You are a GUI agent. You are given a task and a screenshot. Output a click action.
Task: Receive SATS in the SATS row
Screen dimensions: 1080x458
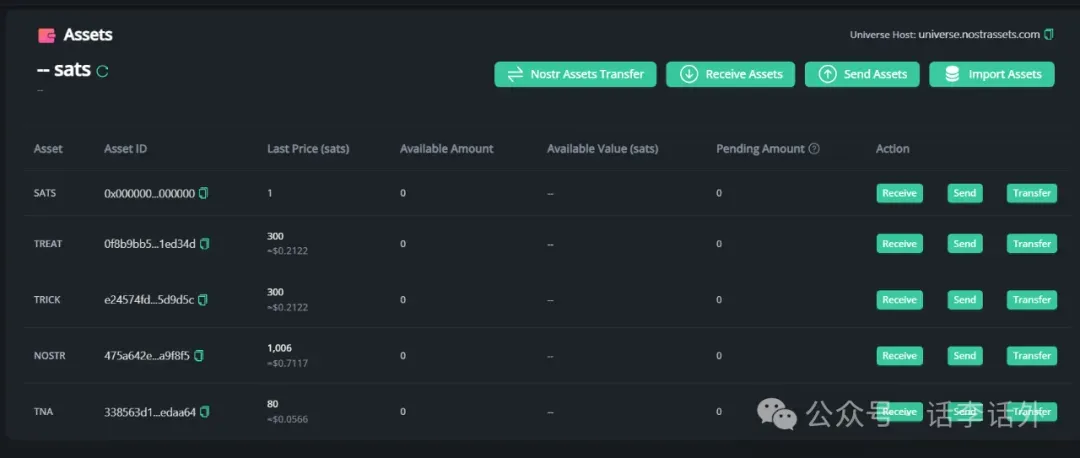(x=900, y=194)
